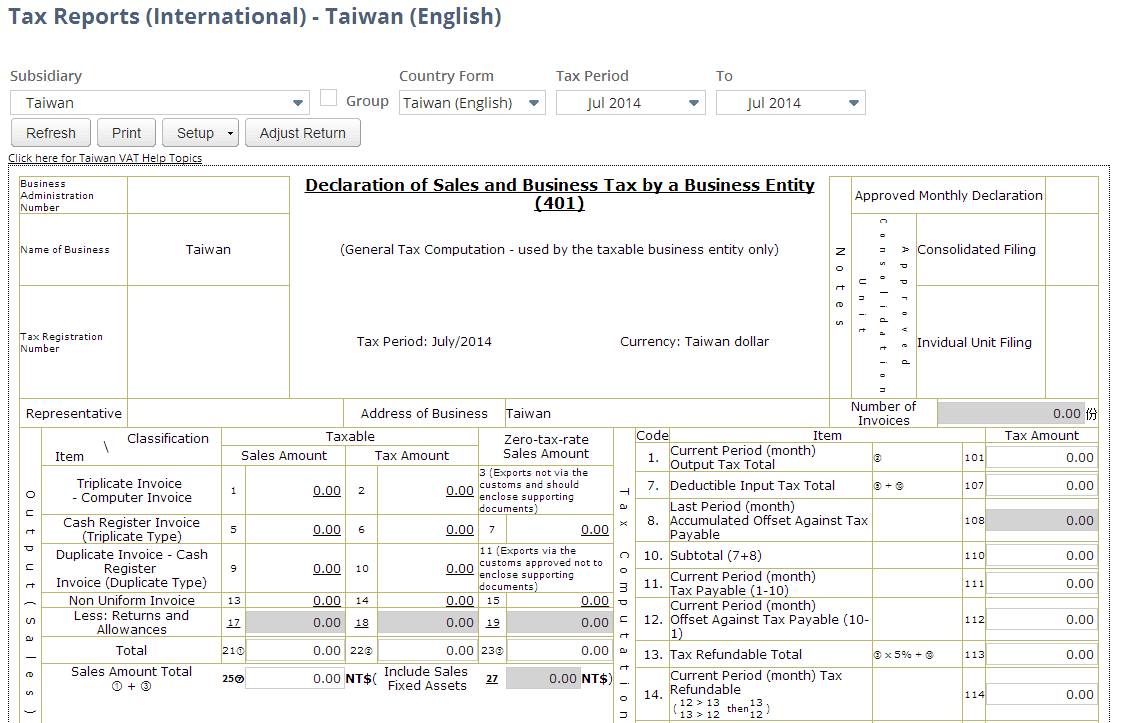The height and width of the screenshot is (723, 1123).
Task: Open the Country Form dropdown
Action: click(533, 102)
